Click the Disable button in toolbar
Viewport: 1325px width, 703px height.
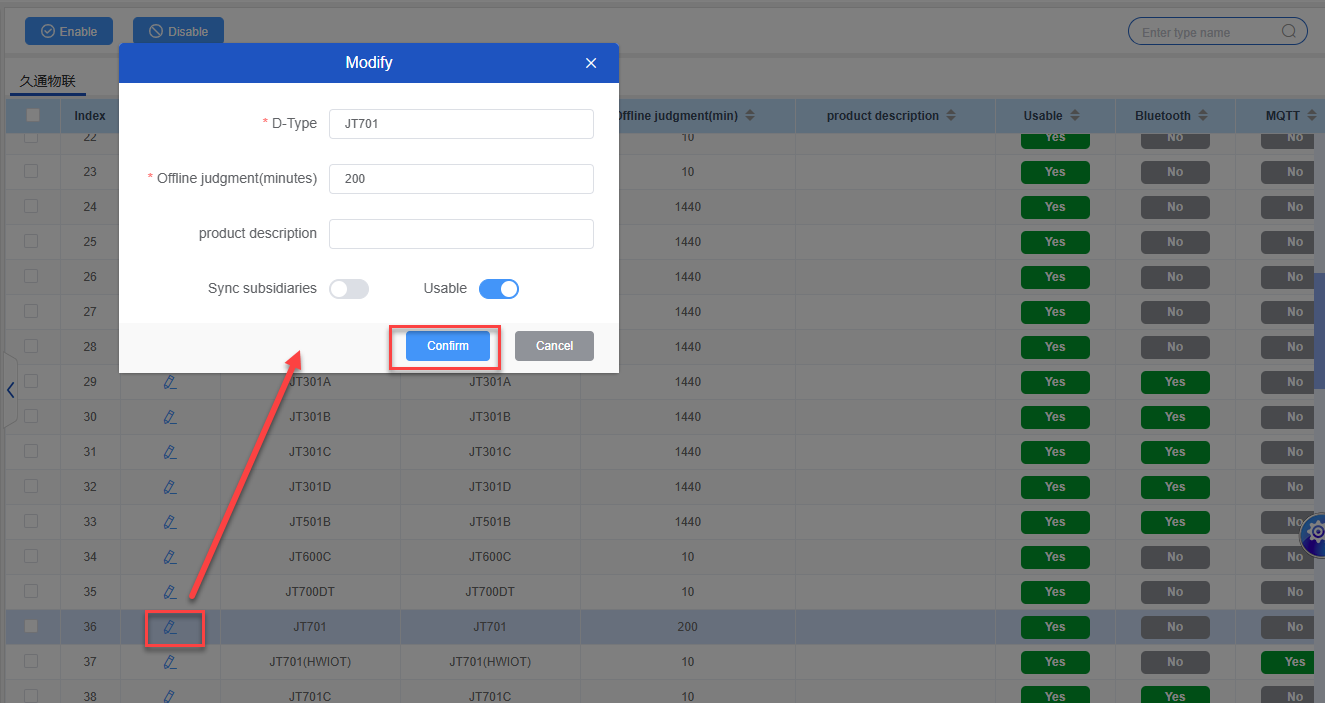[178, 32]
